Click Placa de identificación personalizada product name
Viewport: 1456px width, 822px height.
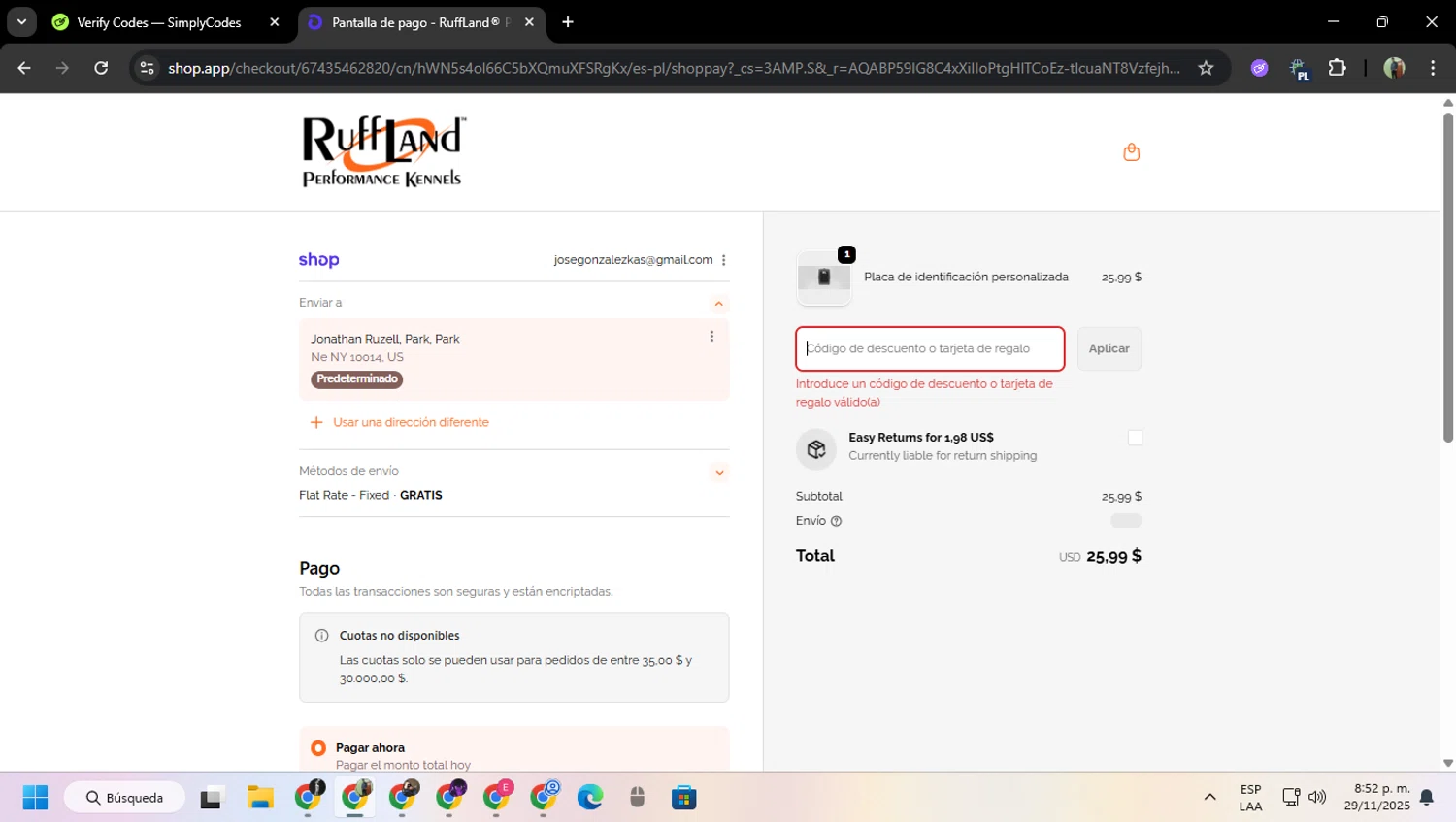coord(966,278)
